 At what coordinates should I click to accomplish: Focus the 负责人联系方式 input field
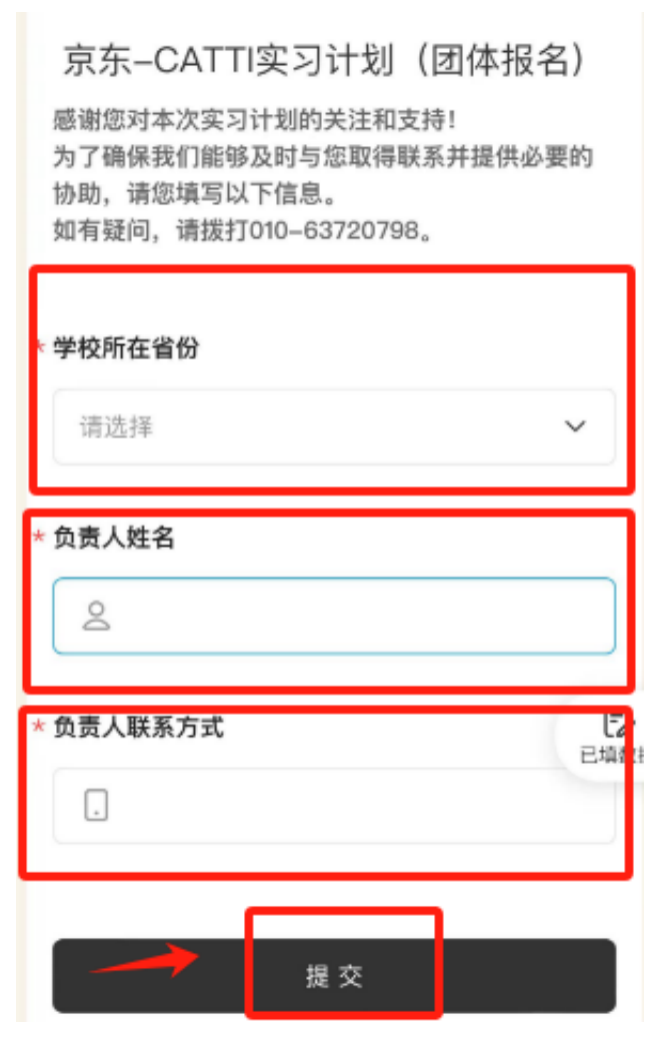(334, 806)
